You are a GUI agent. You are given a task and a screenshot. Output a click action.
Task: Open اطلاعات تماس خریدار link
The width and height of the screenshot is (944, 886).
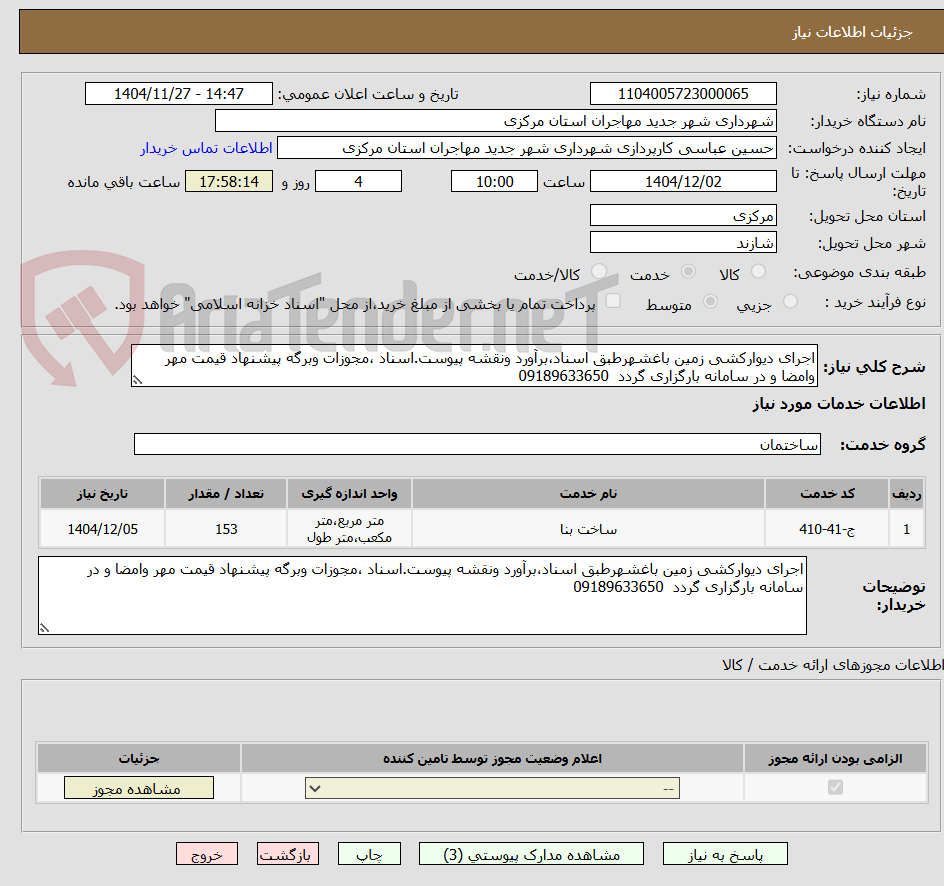pyautogui.click(x=206, y=148)
